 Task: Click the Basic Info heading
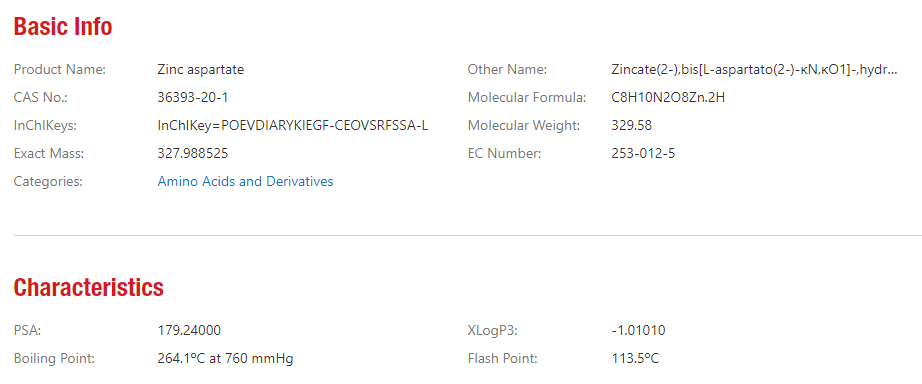63,26
